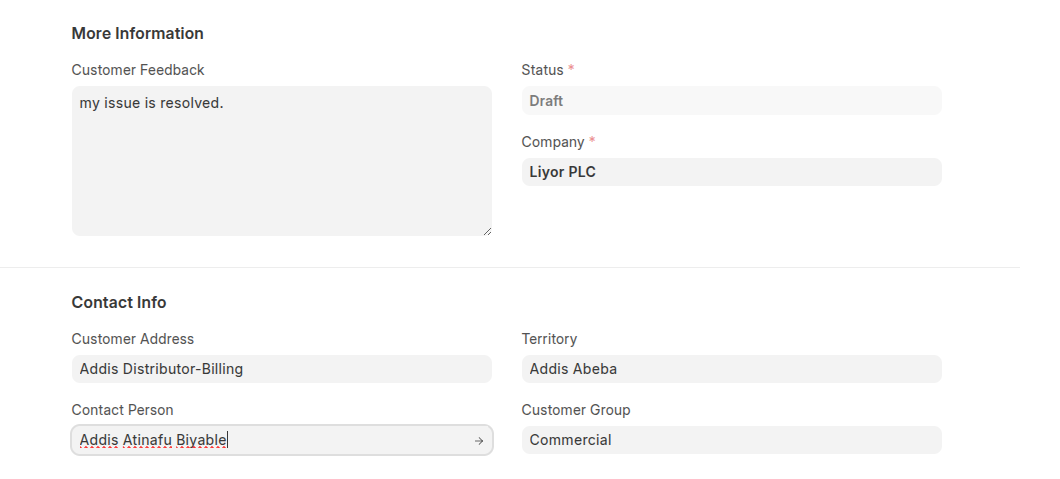Click the Territory field label
The width and height of the screenshot is (1060, 479).
tap(549, 339)
